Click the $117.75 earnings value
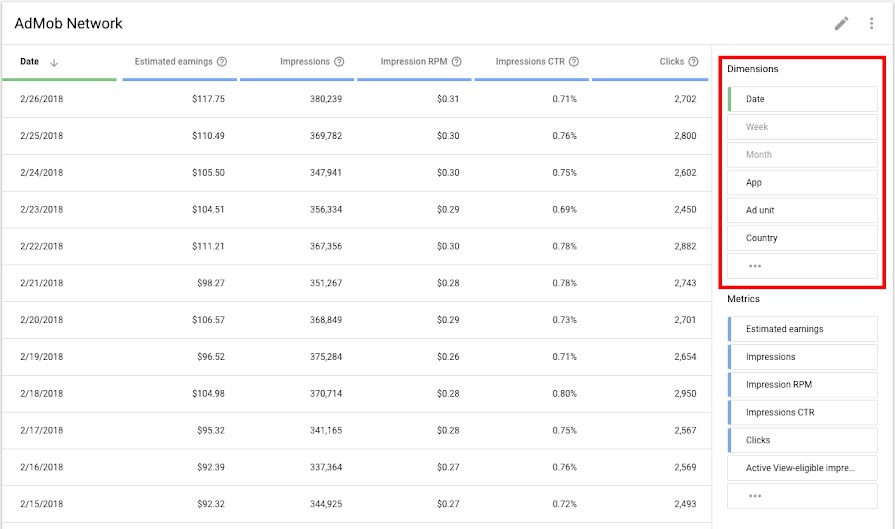This screenshot has width=895, height=529. (208, 99)
